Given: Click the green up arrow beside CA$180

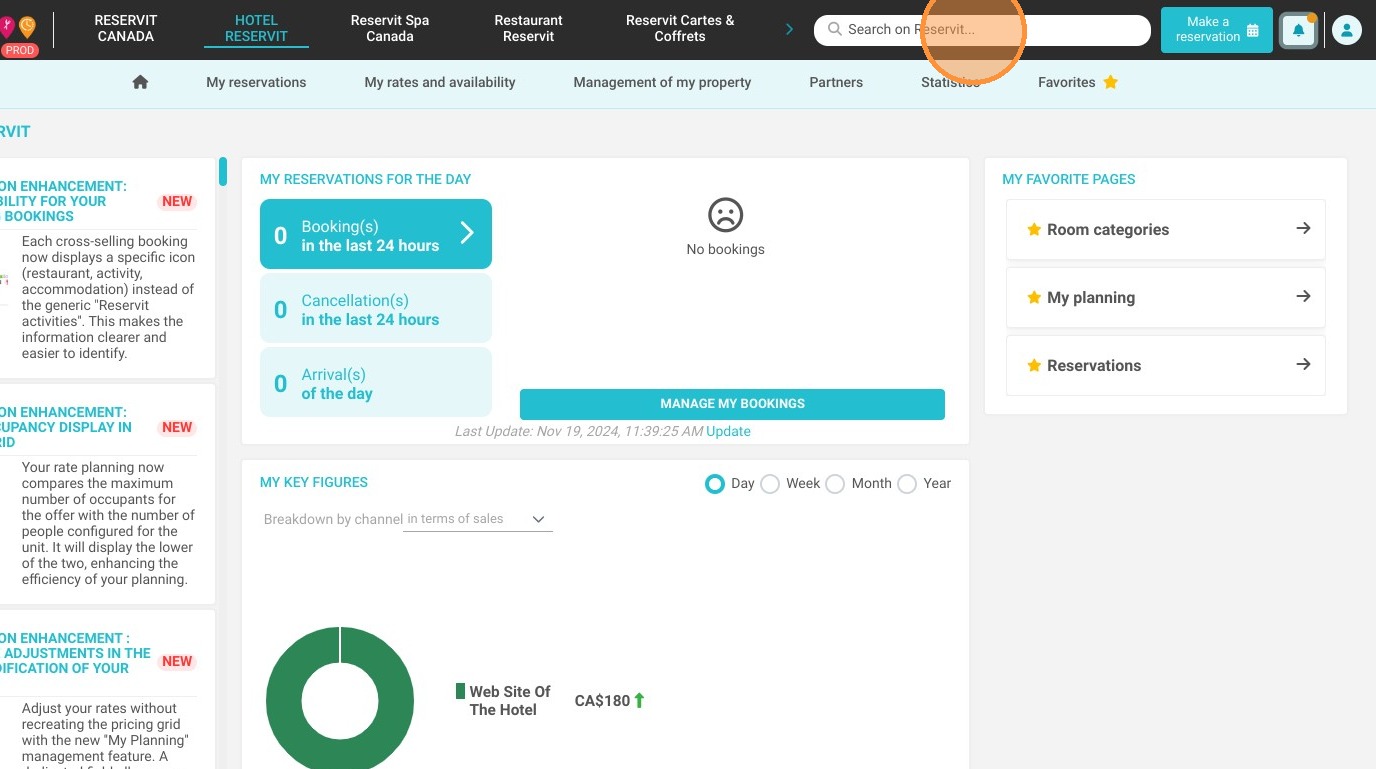Looking at the screenshot, I should [x=640, y=700].
